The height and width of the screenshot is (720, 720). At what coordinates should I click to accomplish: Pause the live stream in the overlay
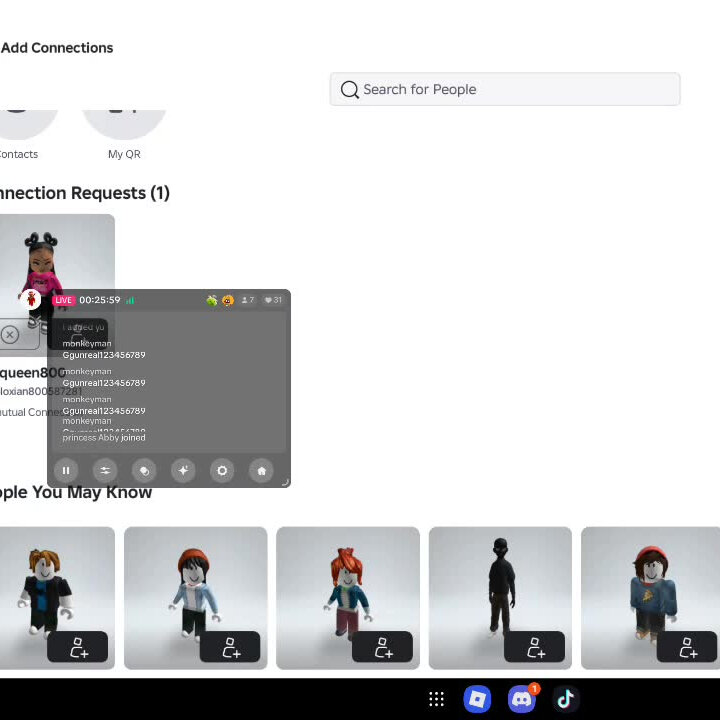(66, 471)
